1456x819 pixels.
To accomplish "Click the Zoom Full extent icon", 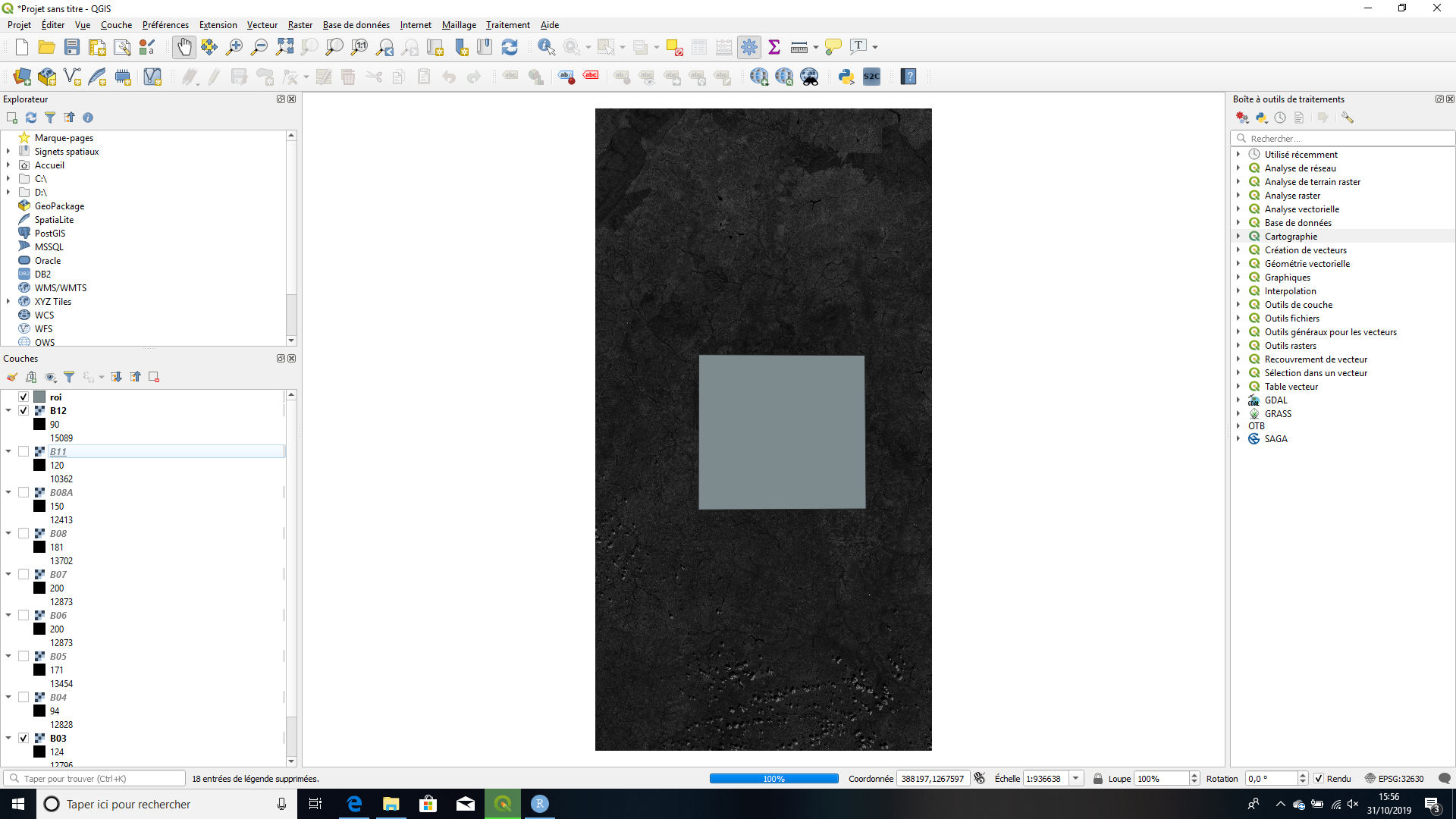I will [x=284, y=47].
